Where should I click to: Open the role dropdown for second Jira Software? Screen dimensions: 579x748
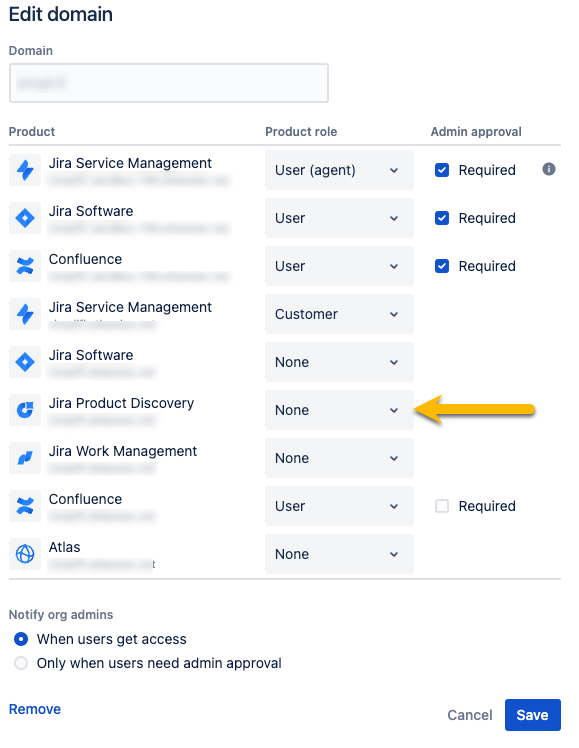pos(339,362)
